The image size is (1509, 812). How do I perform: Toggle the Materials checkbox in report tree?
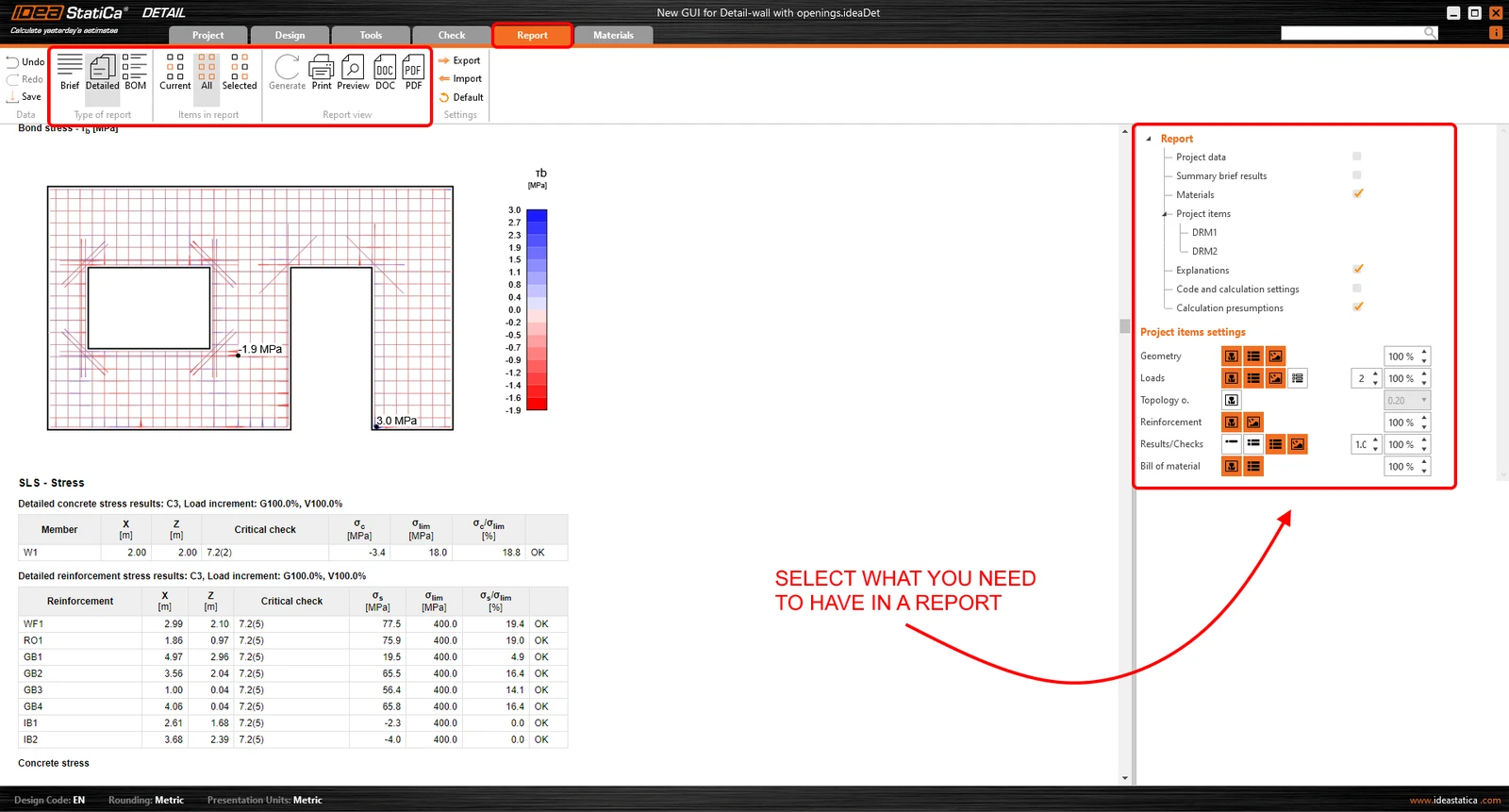pyautogui.click(x=1358, y=194)
